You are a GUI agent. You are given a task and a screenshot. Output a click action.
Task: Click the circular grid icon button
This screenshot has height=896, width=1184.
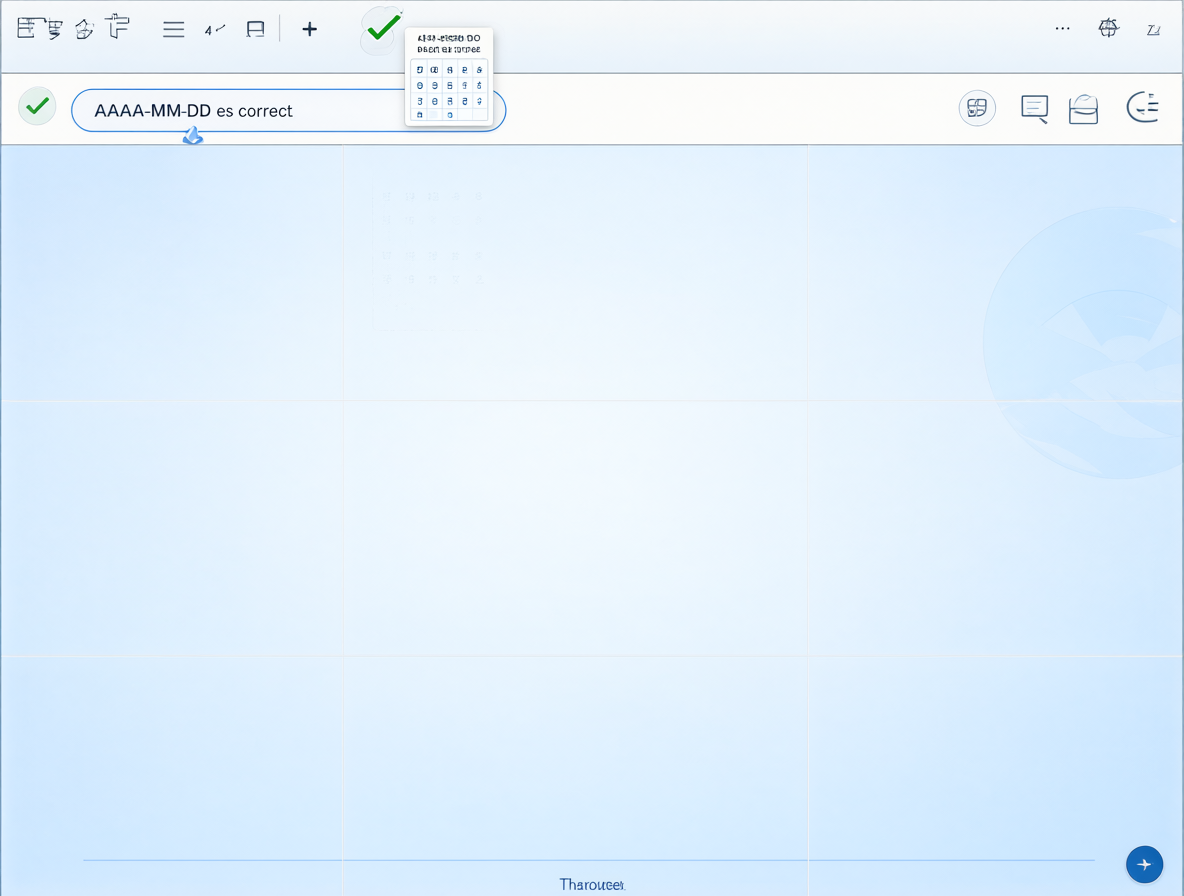pos(977,108)
